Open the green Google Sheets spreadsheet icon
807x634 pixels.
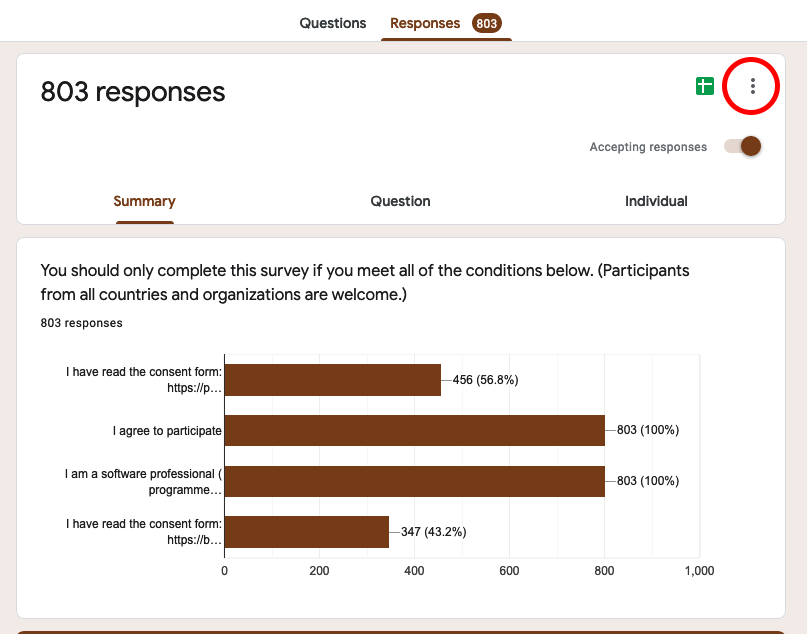tap(705, 86)
